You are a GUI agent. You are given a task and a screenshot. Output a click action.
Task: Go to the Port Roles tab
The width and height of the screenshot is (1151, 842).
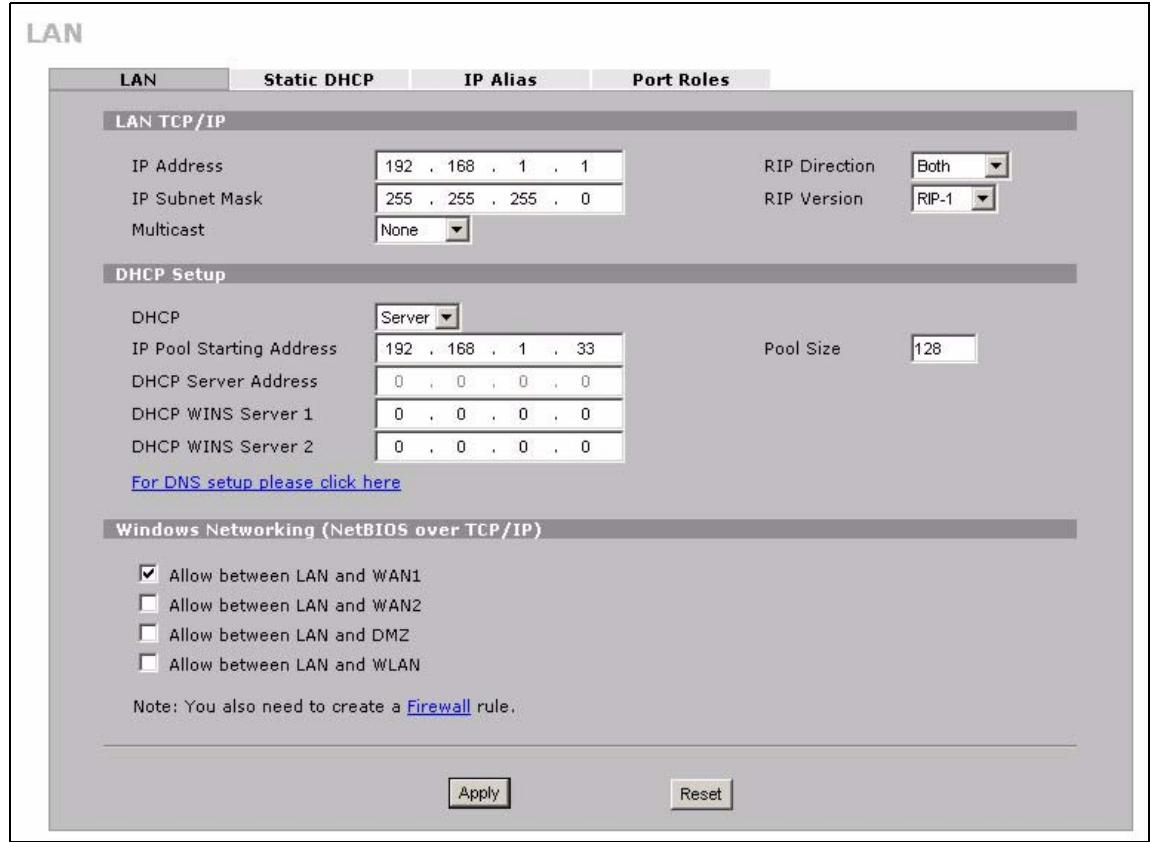tap(680, 80)
